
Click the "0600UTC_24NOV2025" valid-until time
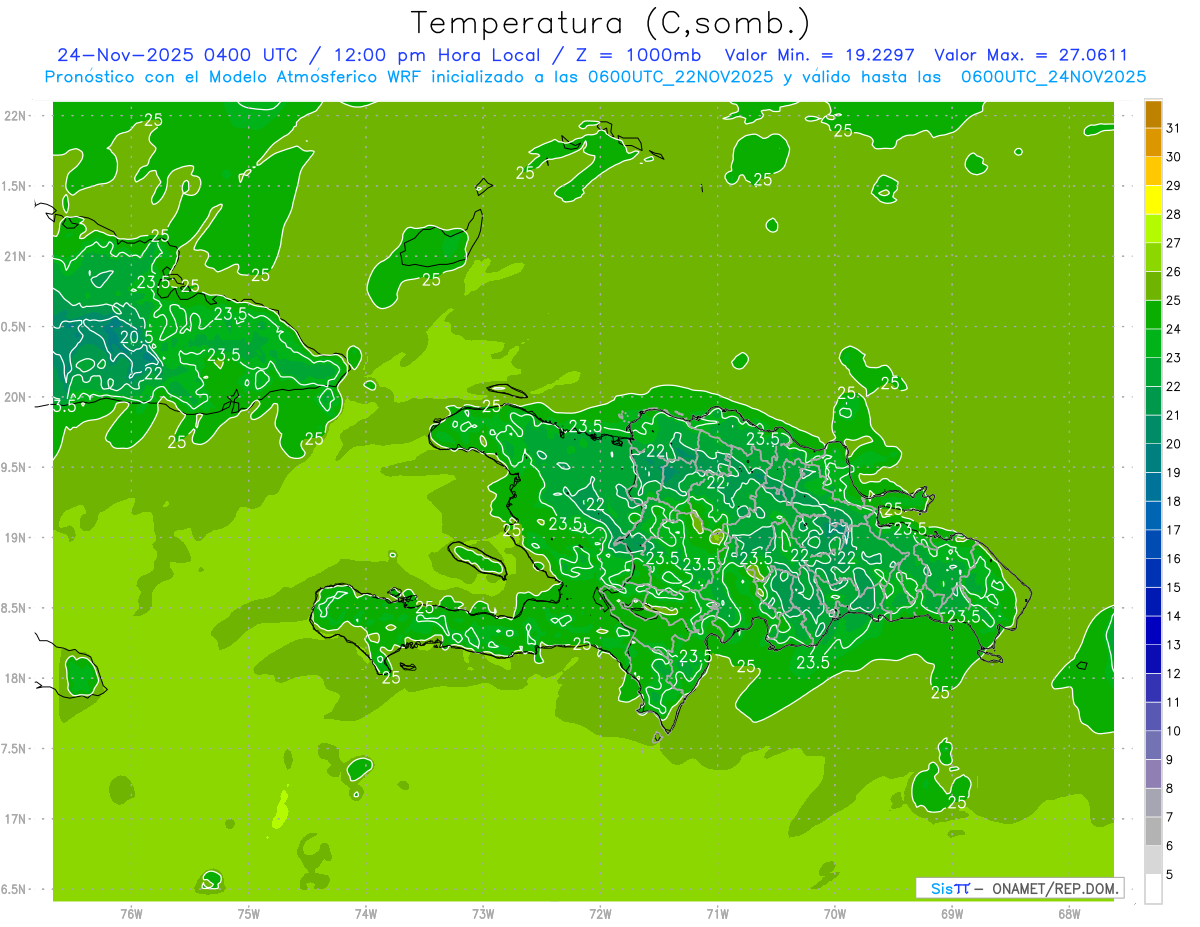coord(1054,77)
